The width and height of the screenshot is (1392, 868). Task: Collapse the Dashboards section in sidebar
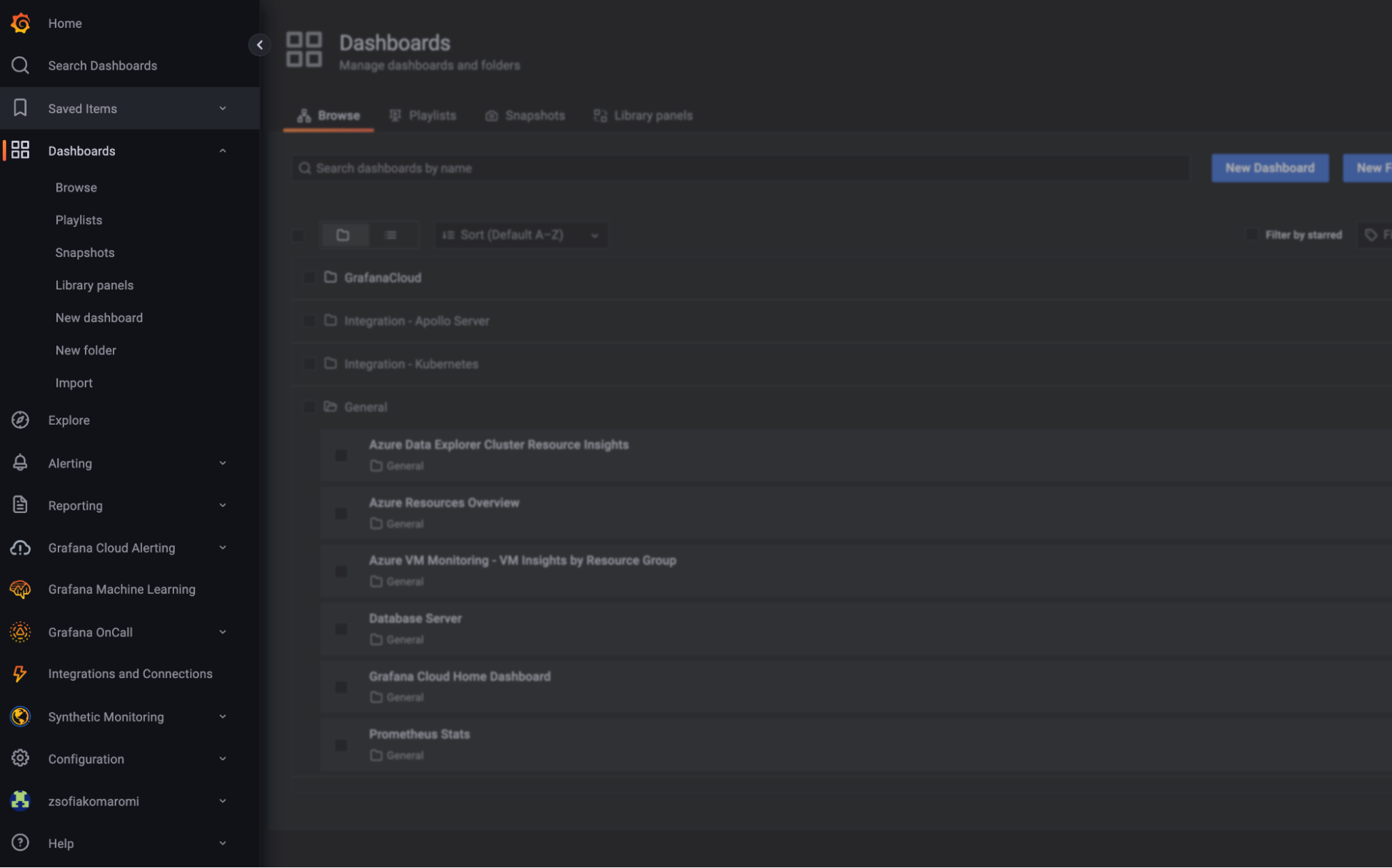tap(222, 150)
